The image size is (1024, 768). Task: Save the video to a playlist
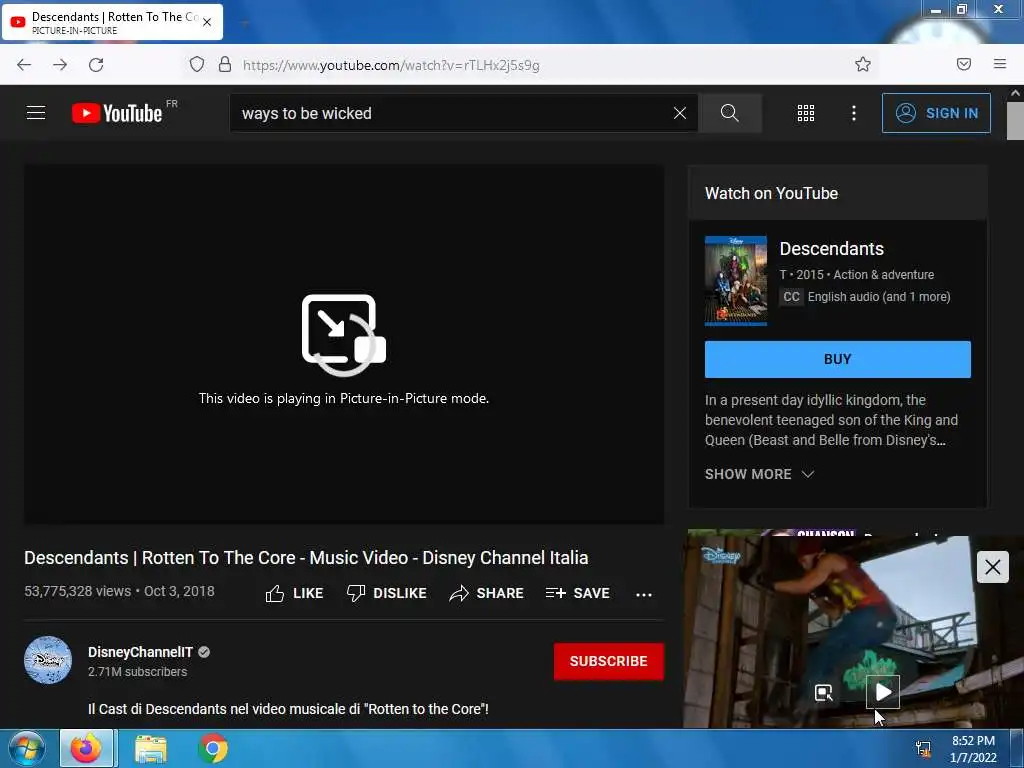(578, 593)
